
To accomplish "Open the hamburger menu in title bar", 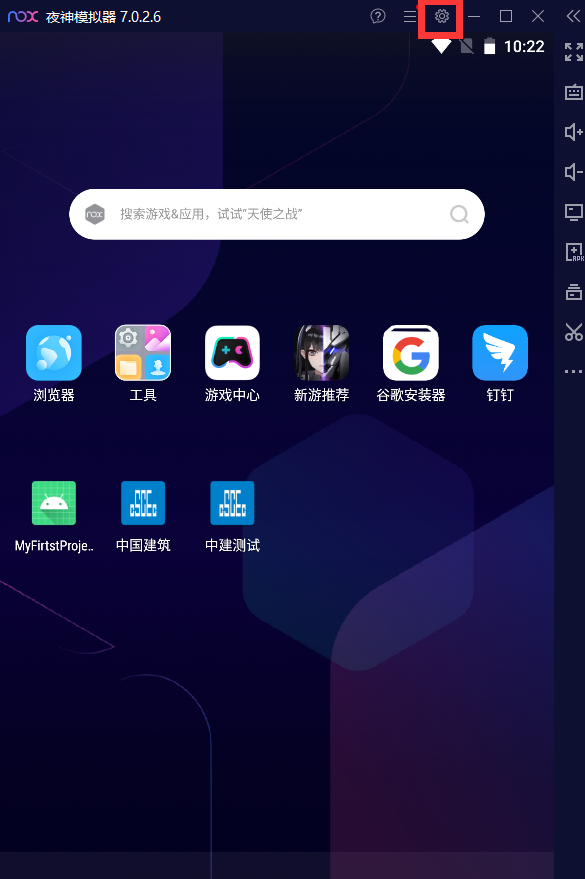I will 410,16.
